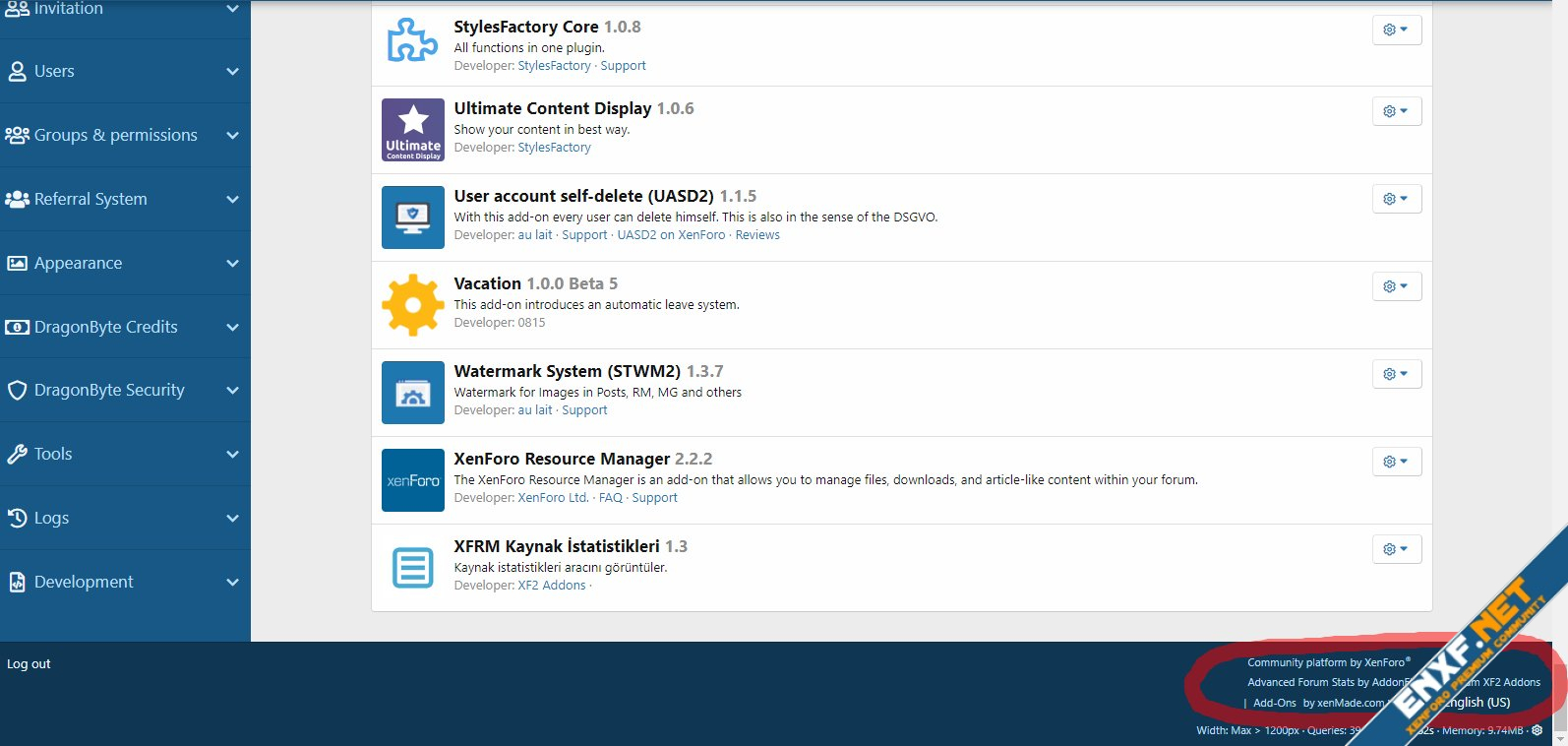Expand the Groups & permissions section
1568x746 pixels.
point(232,135)
